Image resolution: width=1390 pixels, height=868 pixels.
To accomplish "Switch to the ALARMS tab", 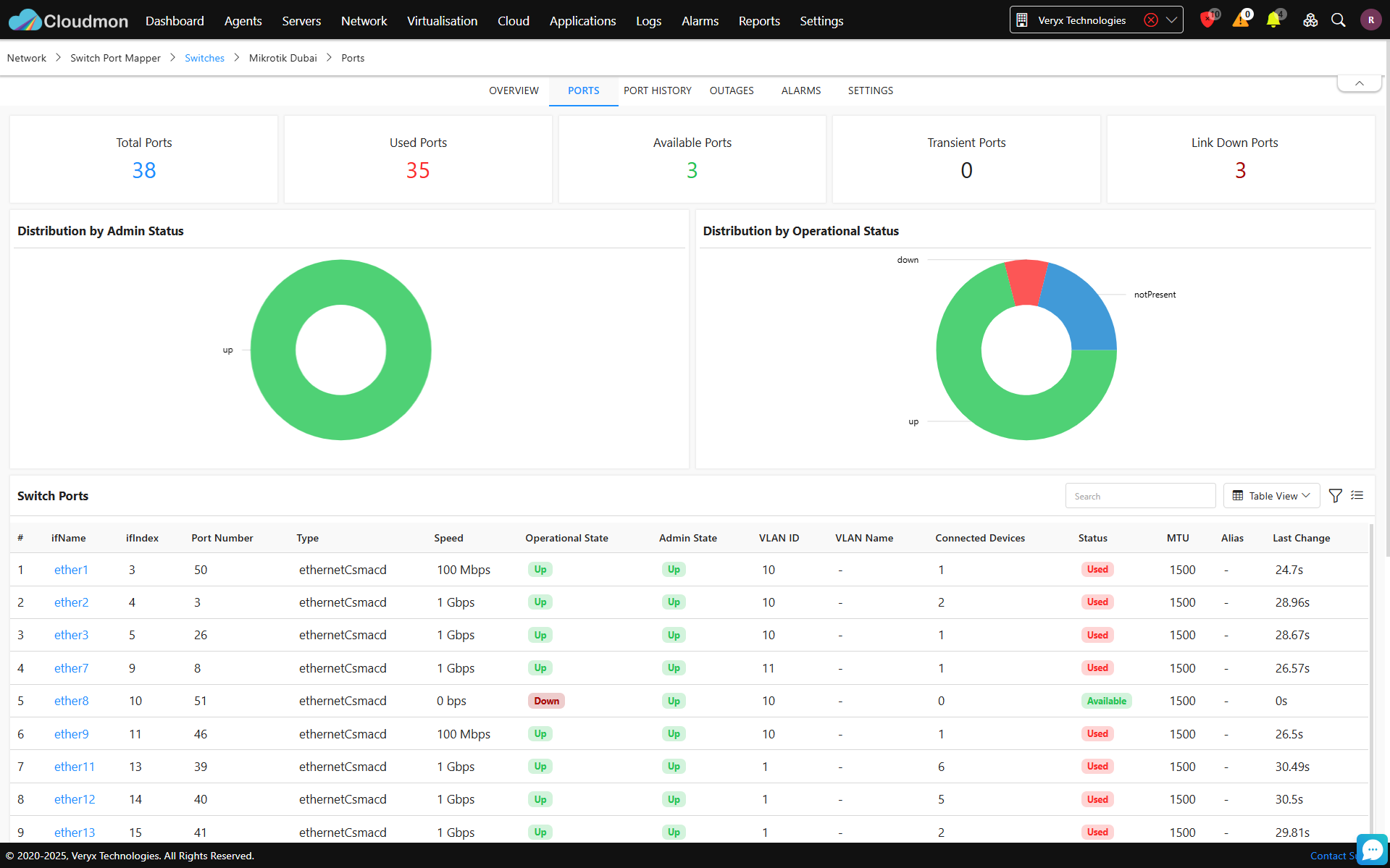I will [x=800, y=90].
